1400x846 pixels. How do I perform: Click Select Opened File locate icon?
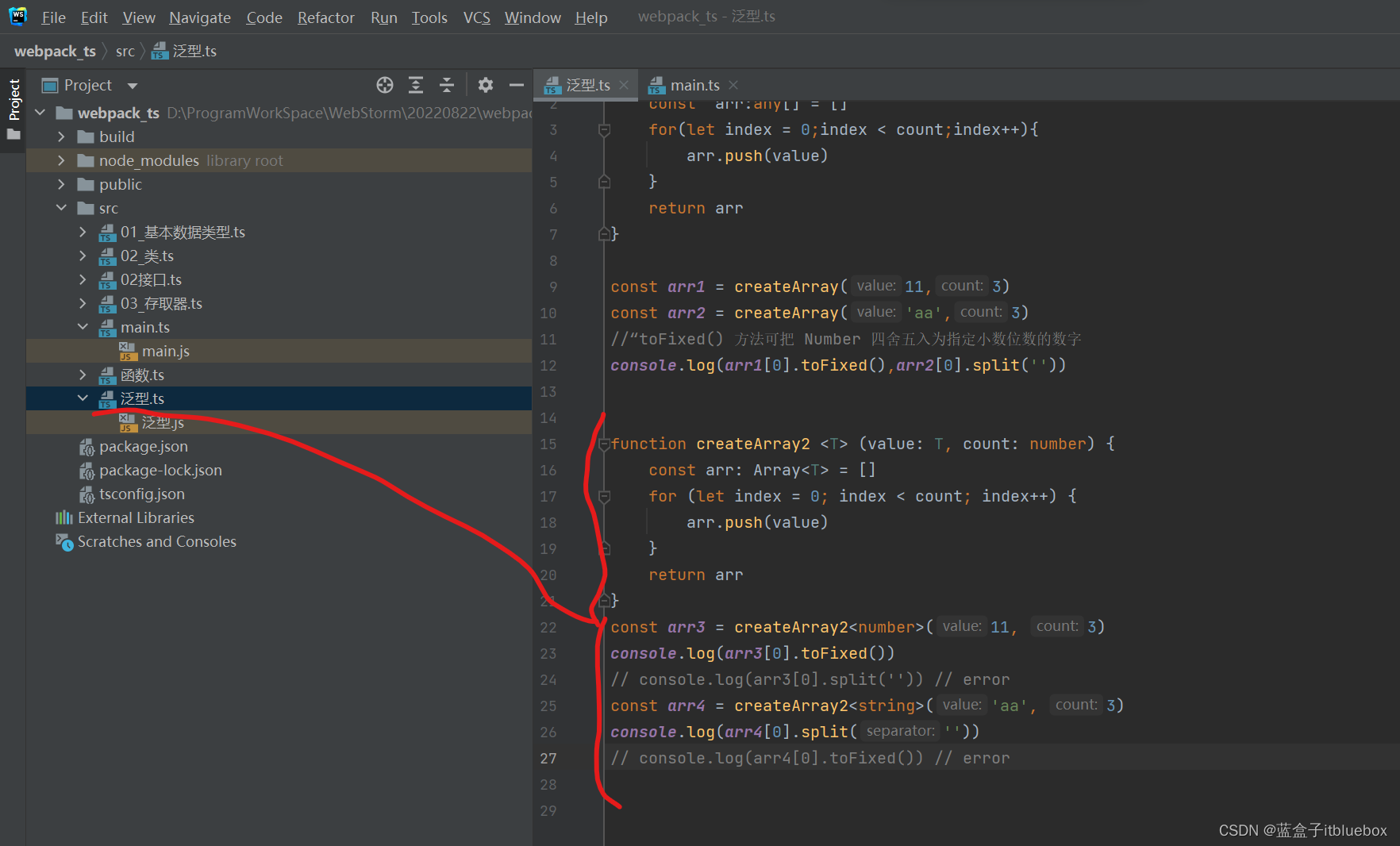(385, 85)
